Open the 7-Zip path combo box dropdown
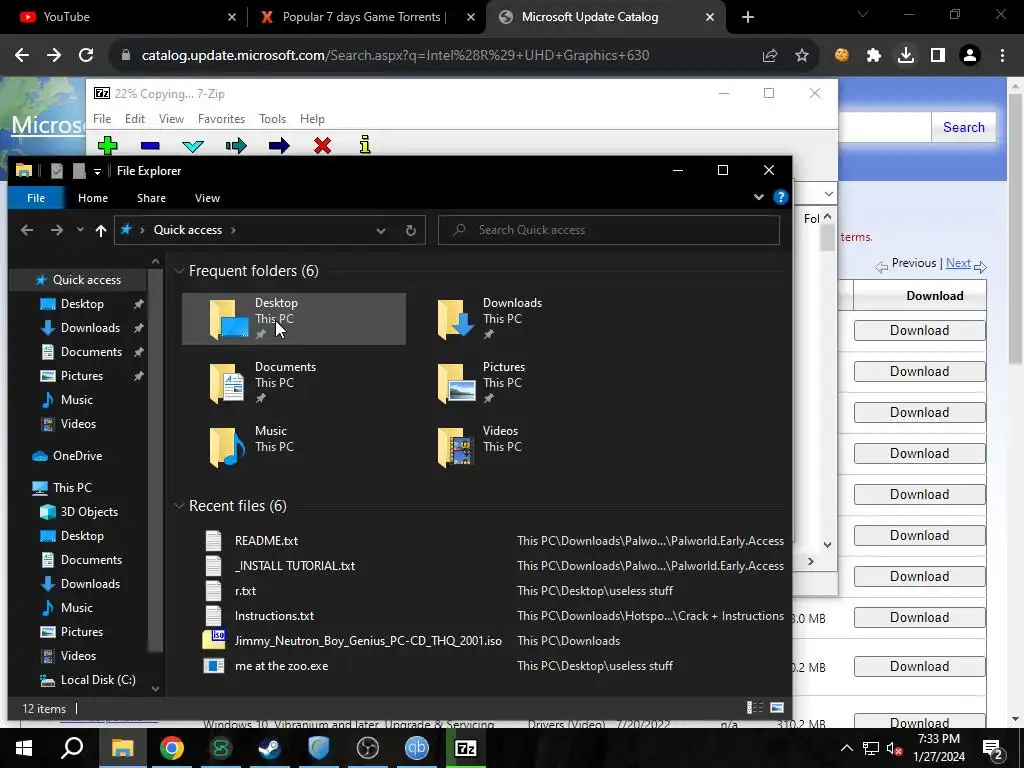Screen dimensions: 1024x768 (x=828, y=194)
